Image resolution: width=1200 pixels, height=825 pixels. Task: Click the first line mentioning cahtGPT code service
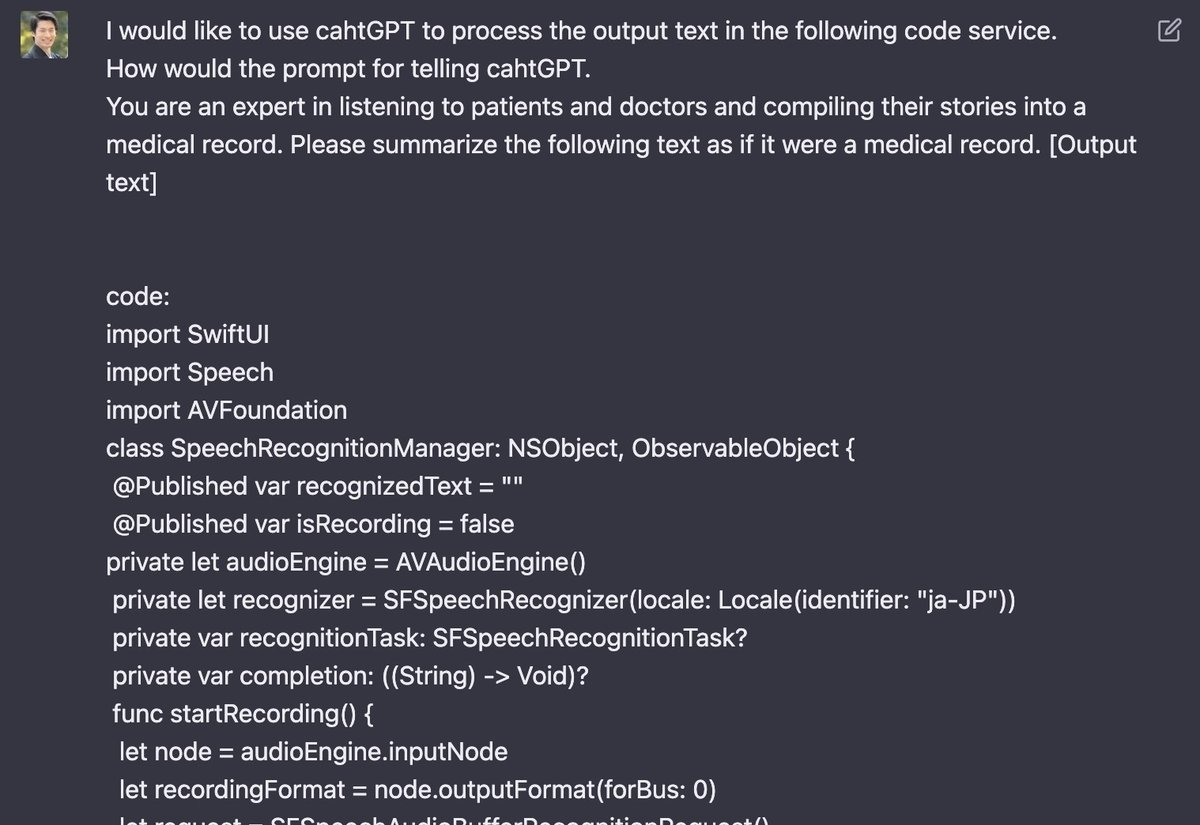click(x=581, y=31)
